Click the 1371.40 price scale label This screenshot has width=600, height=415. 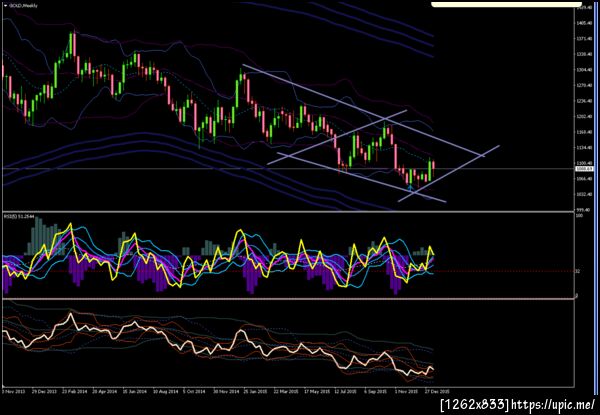(584, 39)
